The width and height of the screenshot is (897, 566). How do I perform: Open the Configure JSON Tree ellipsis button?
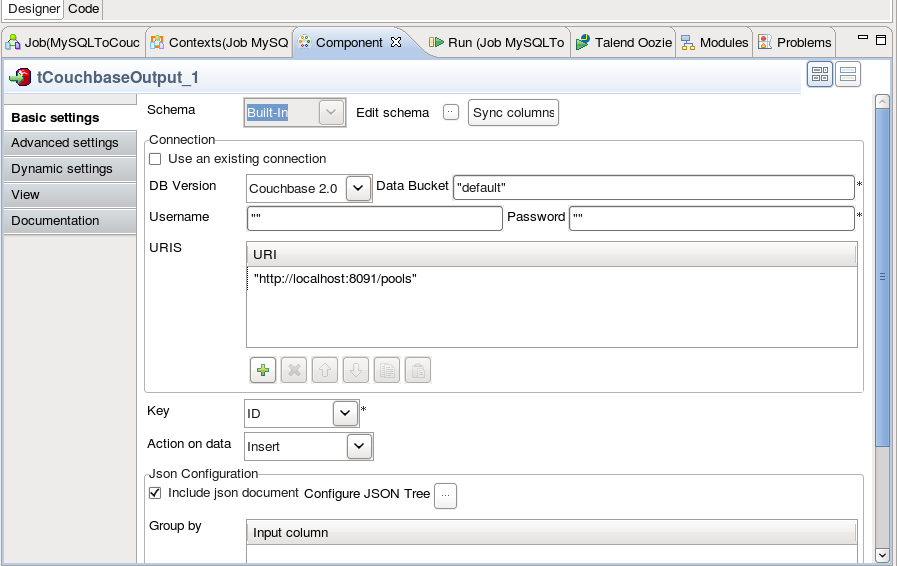[445, 496]
